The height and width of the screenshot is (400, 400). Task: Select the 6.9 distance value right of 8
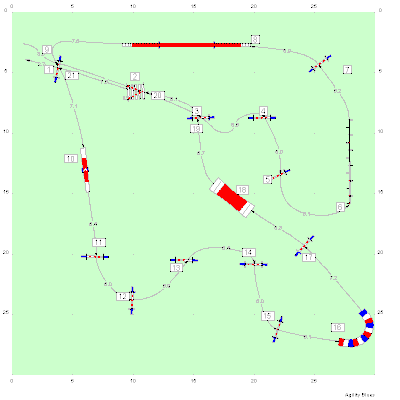[287, 51]
